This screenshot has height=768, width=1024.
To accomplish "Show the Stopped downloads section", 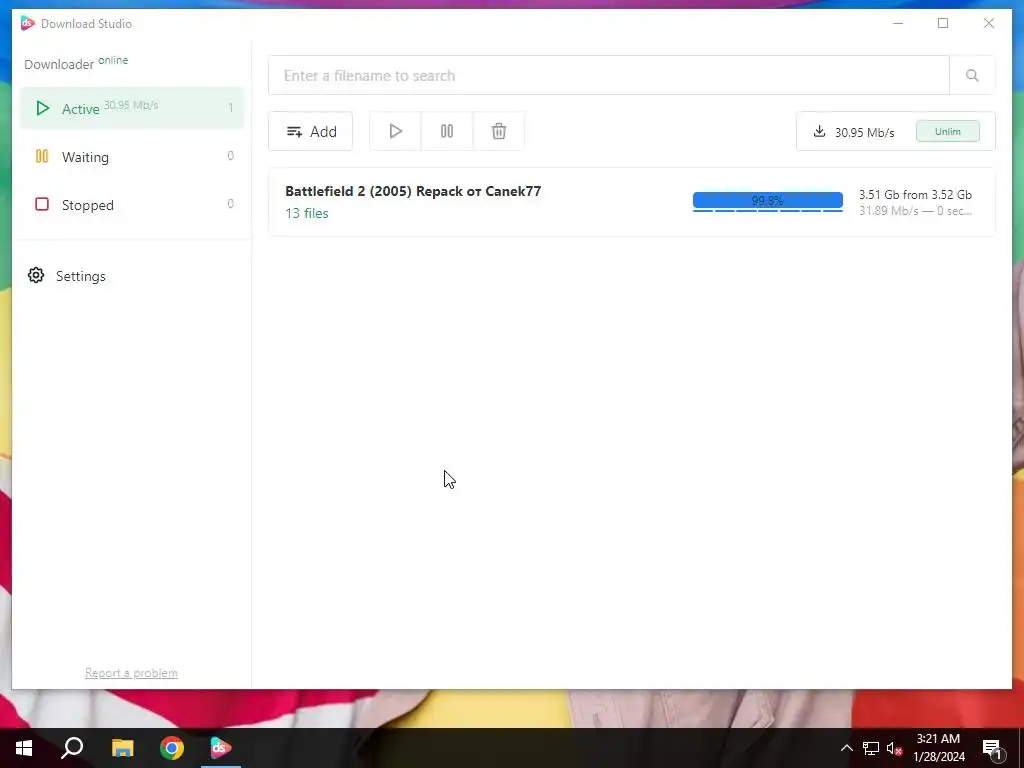I will pyautogui.click(x=132, y=204).
